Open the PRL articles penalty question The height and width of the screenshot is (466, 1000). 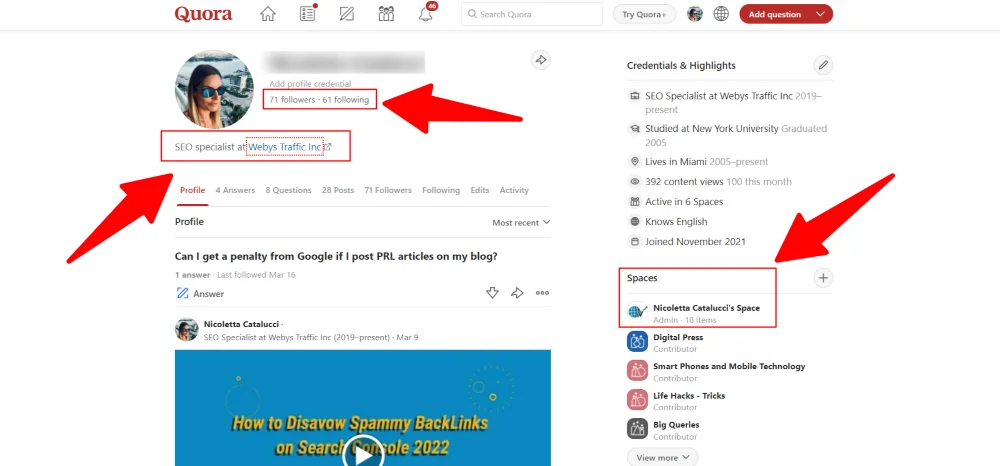(336, 256)
